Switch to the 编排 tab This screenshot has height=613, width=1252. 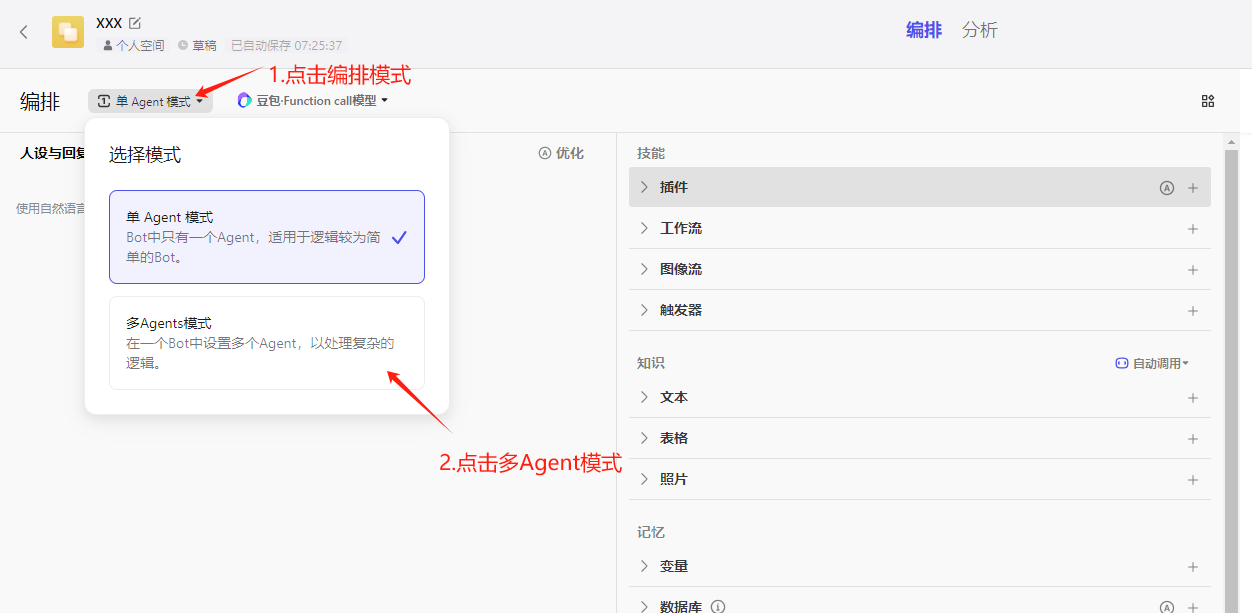click(x=924, y=30)
